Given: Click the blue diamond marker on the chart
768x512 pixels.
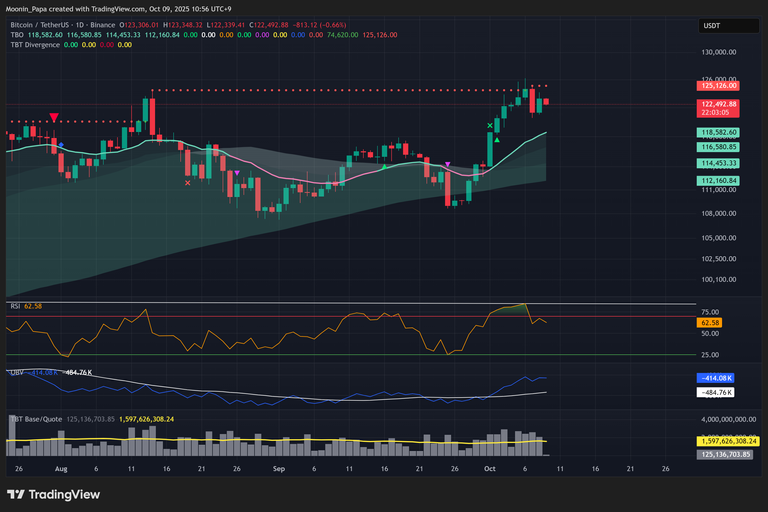Looking at the screenshot, I should 61,145.
